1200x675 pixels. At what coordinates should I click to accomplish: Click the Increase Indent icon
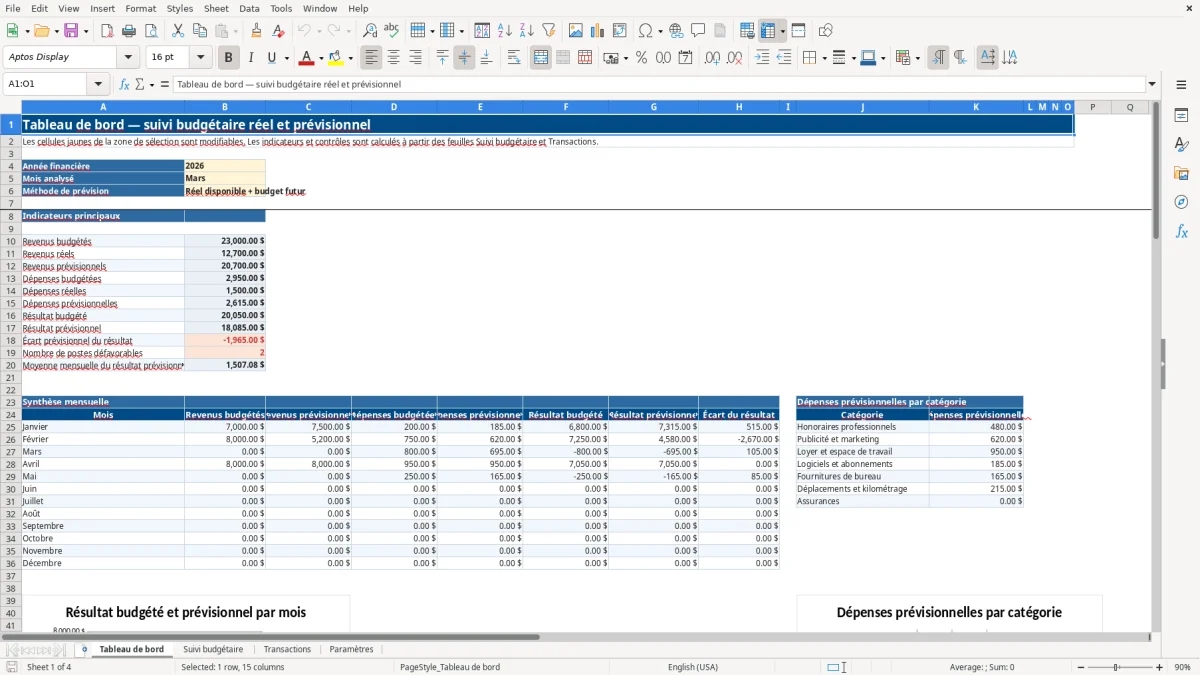tap(762, 58)
